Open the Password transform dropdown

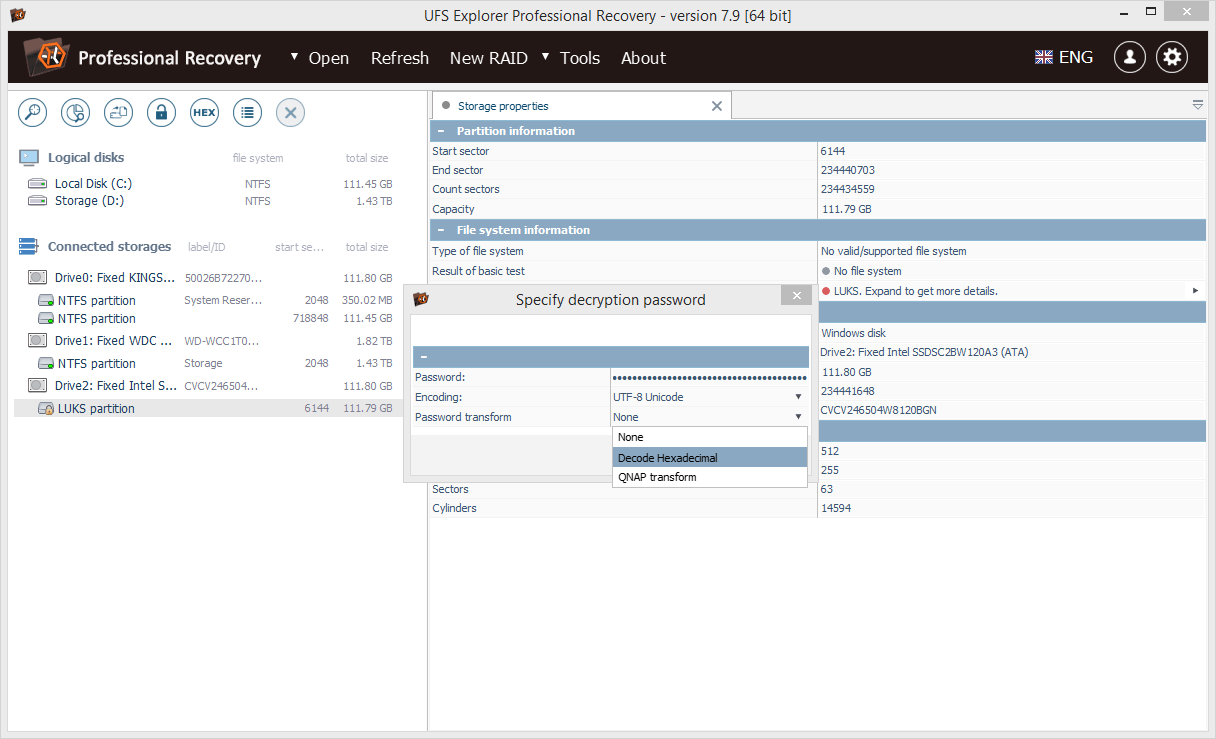click(x=709, y=417)
